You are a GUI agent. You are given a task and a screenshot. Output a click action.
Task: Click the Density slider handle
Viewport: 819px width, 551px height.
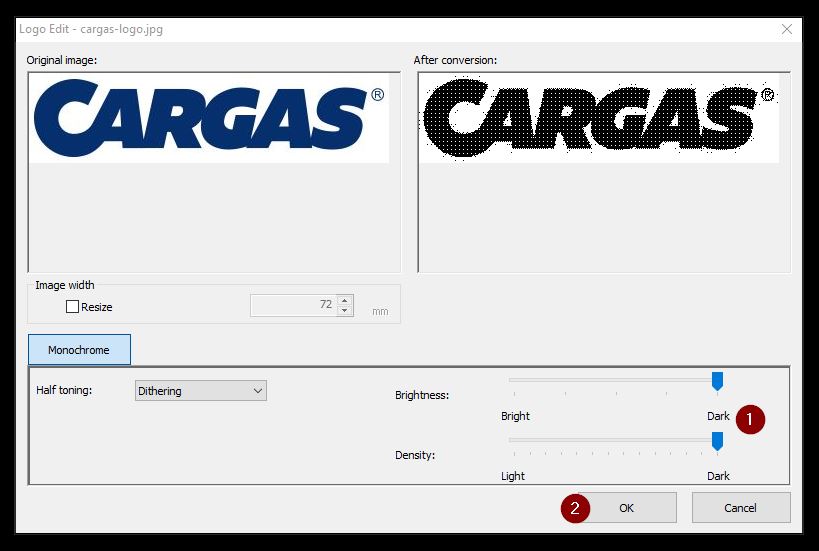(x=717, y=441)
